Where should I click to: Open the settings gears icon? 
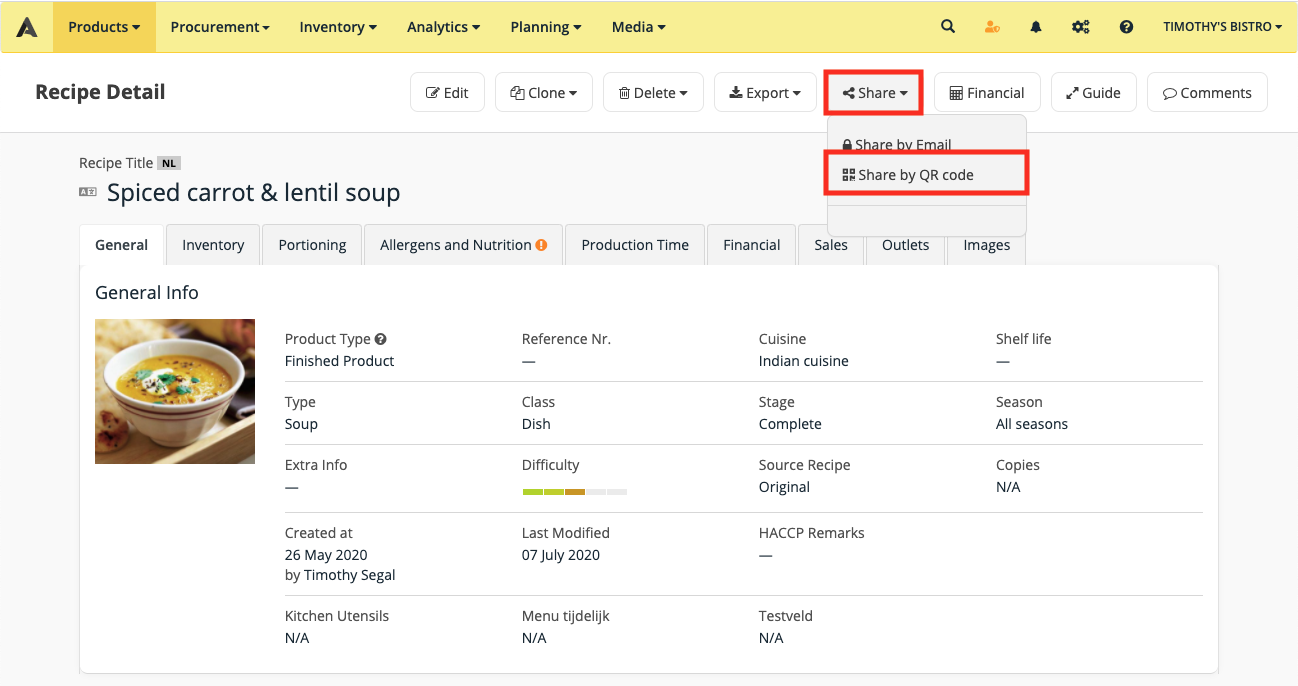[x=1081, y=27]
